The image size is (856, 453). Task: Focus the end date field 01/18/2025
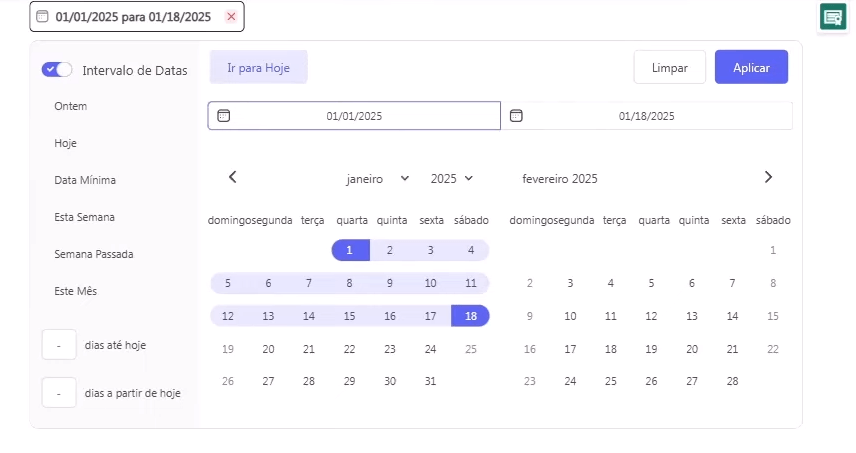[646, 116]
